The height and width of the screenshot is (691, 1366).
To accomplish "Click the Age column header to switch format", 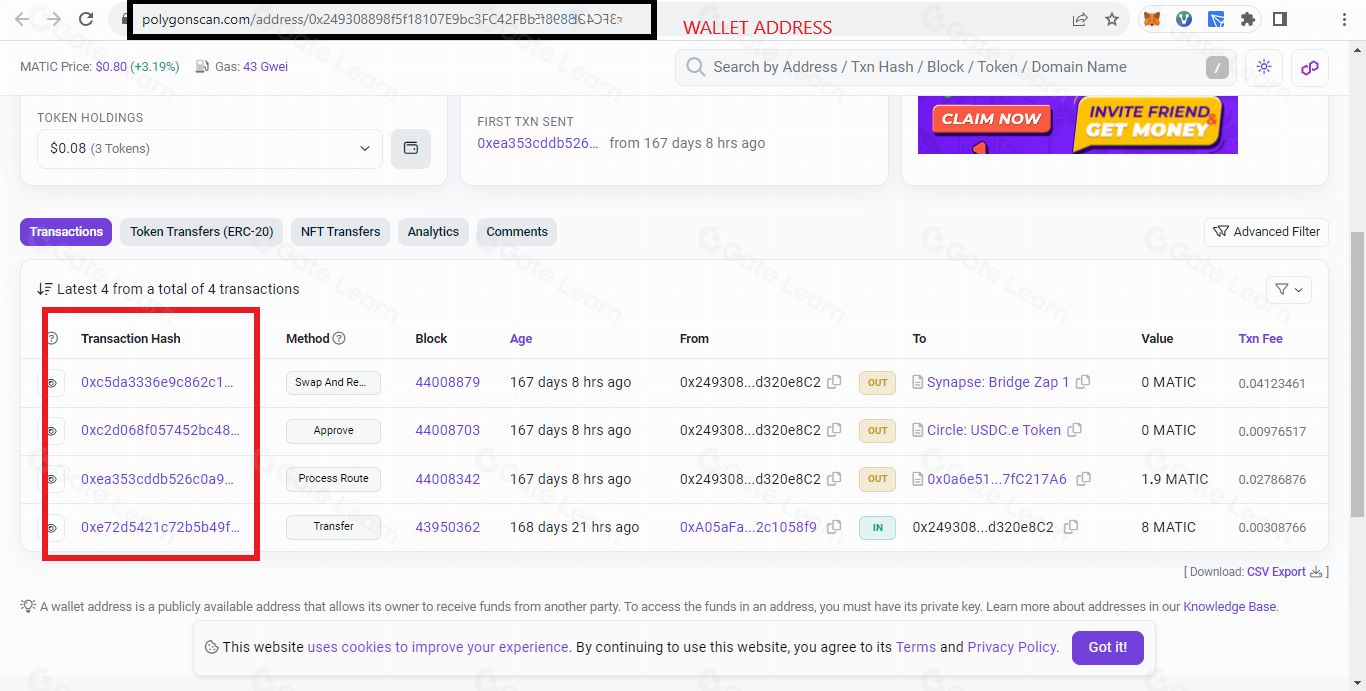I will [521, 339].
